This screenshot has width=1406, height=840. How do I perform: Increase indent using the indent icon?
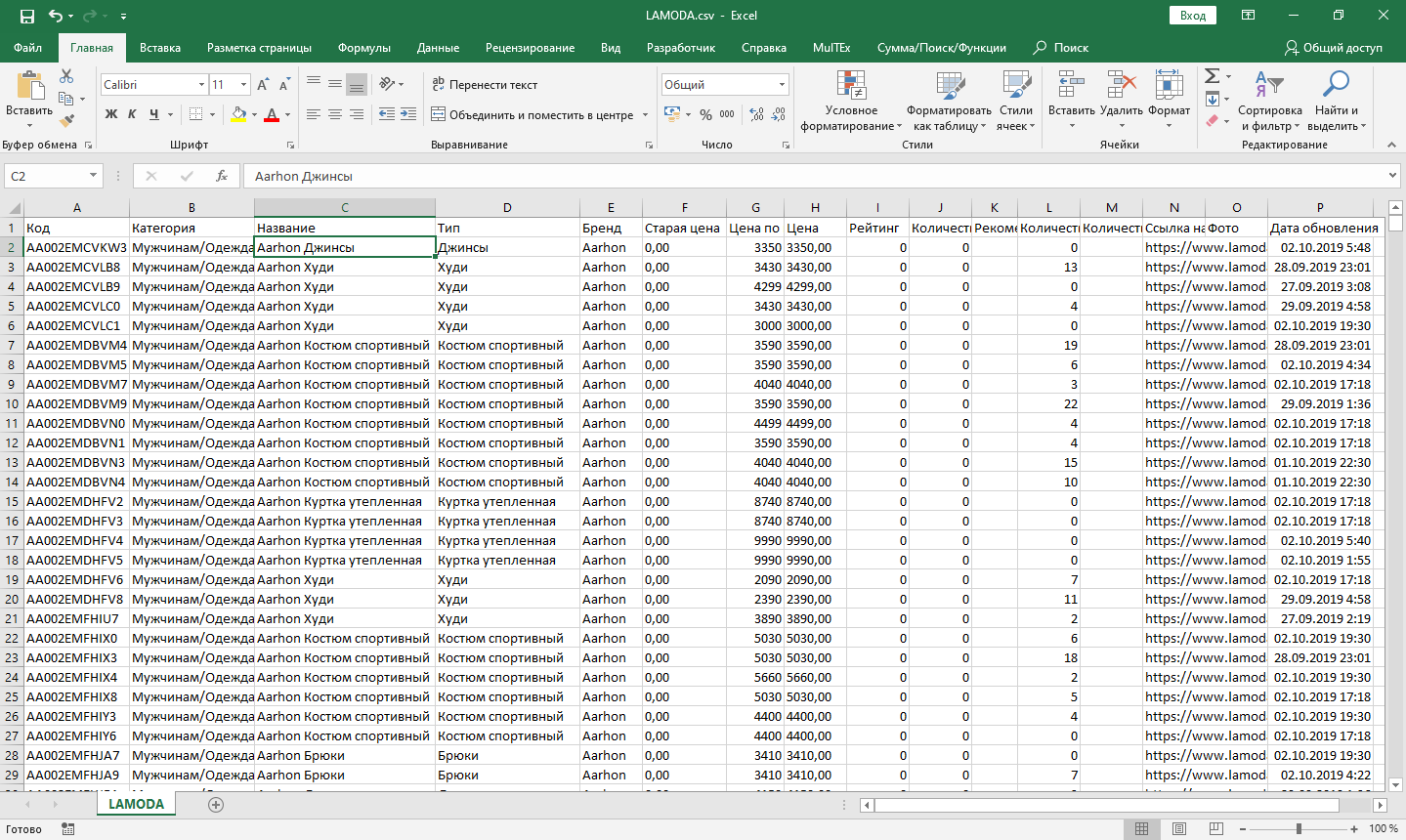408,114
